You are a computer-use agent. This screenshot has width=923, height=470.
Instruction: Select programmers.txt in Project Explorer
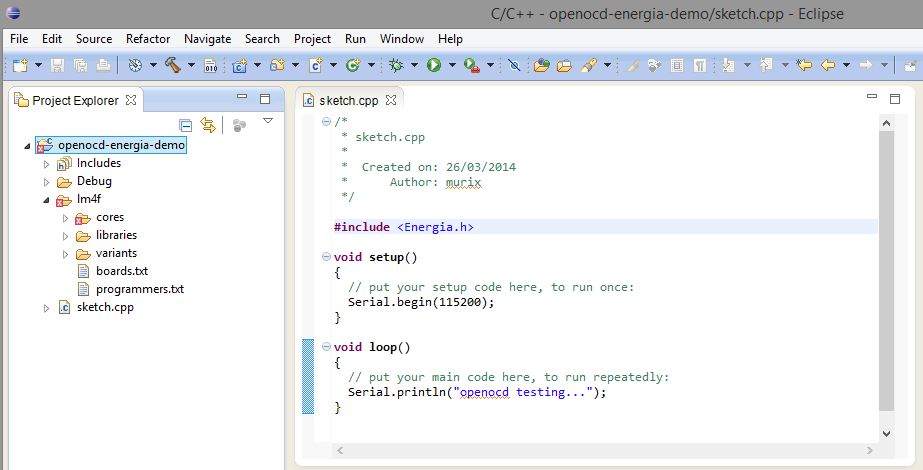[140, 289]
